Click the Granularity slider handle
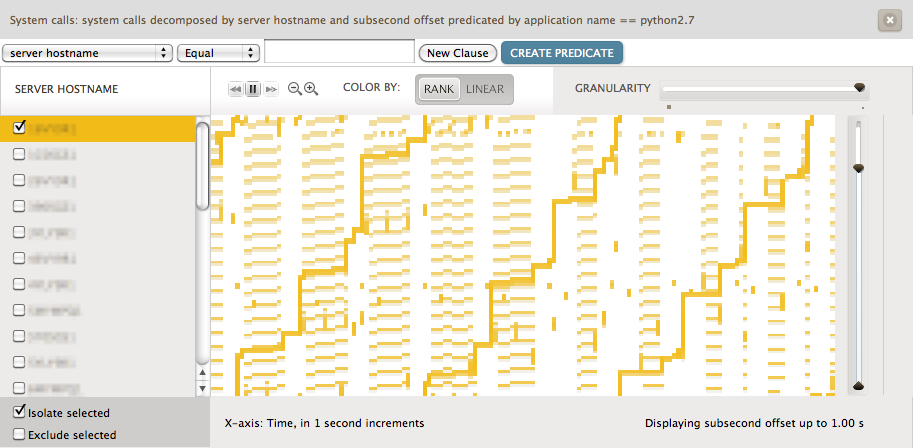913x448 pixels. pos(859,88)
